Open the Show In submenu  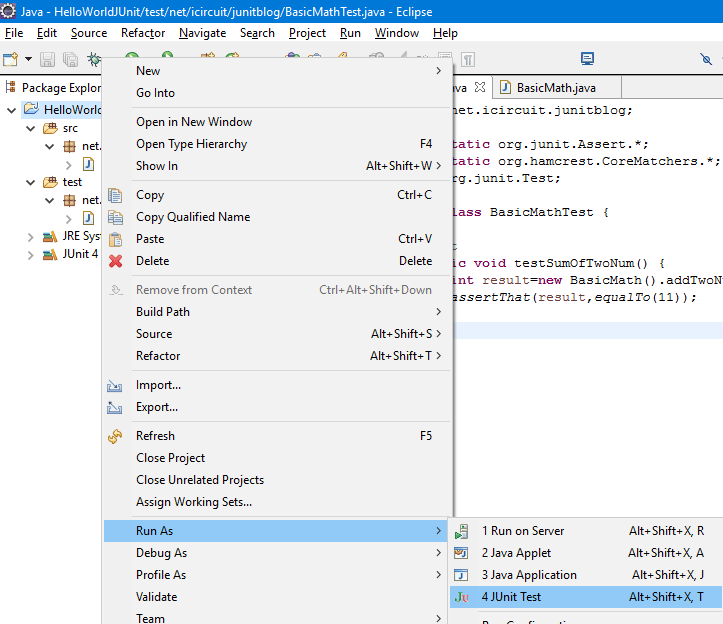point(276,166)
